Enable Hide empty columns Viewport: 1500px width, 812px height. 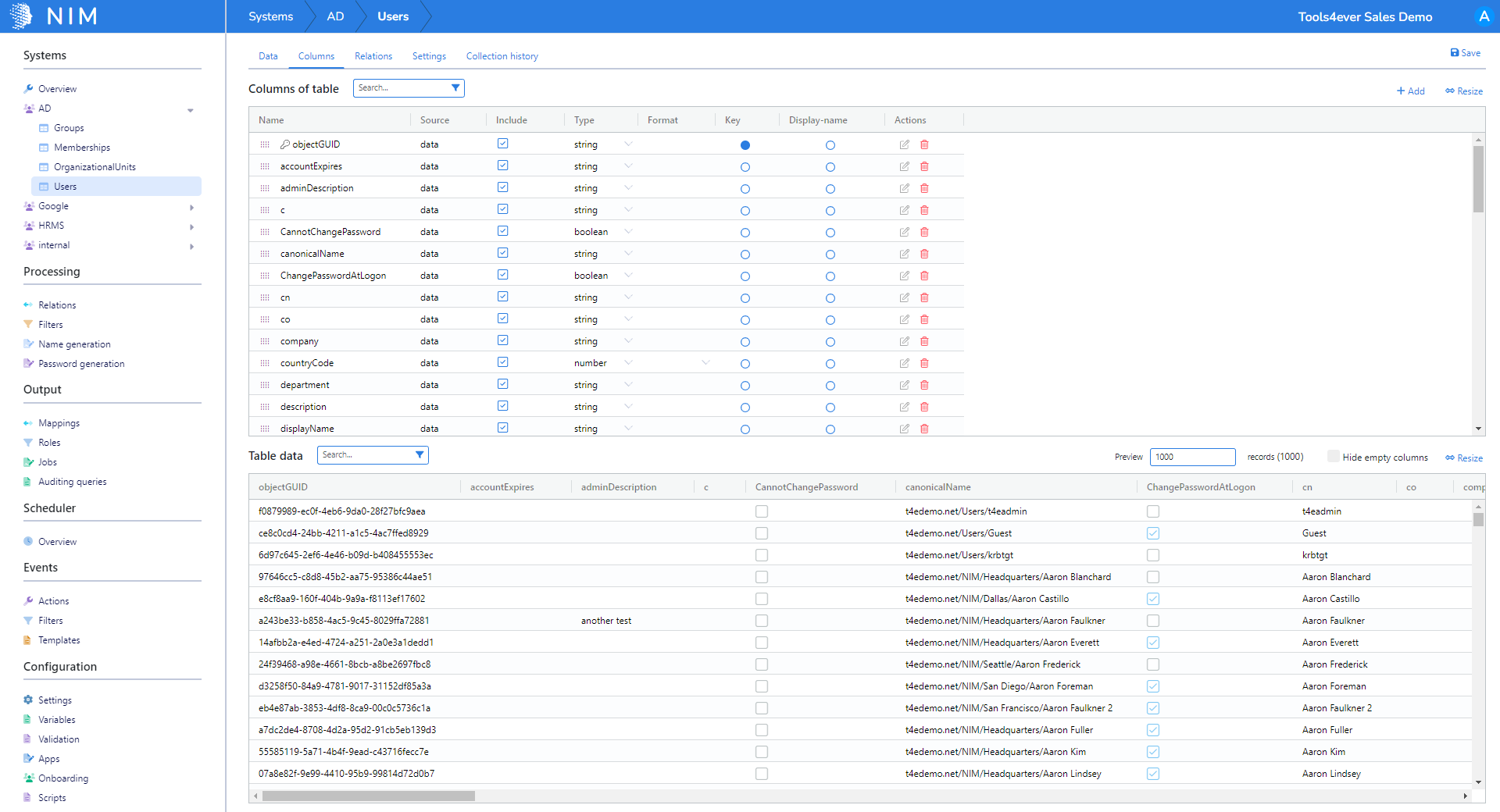click(x=1333, y=456)
